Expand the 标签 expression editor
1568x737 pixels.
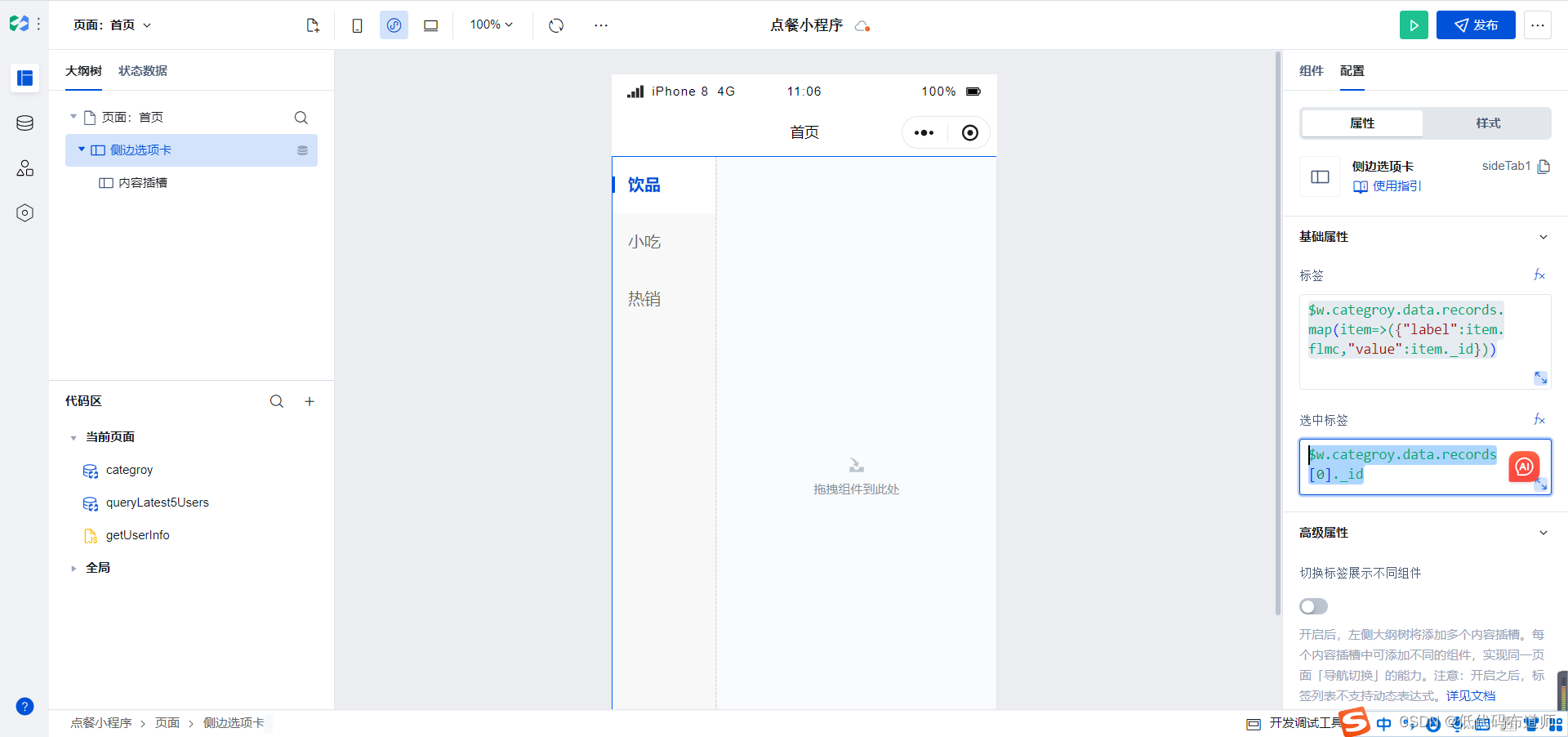pos(1540,377)
